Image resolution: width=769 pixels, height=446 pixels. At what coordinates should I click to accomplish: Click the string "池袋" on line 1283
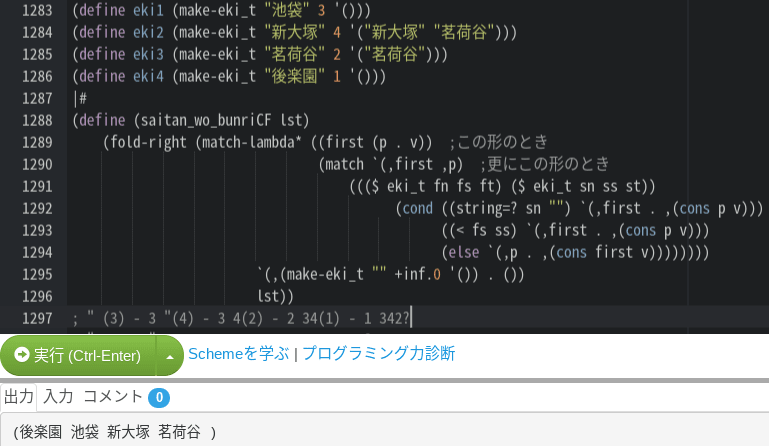(286, 10)
